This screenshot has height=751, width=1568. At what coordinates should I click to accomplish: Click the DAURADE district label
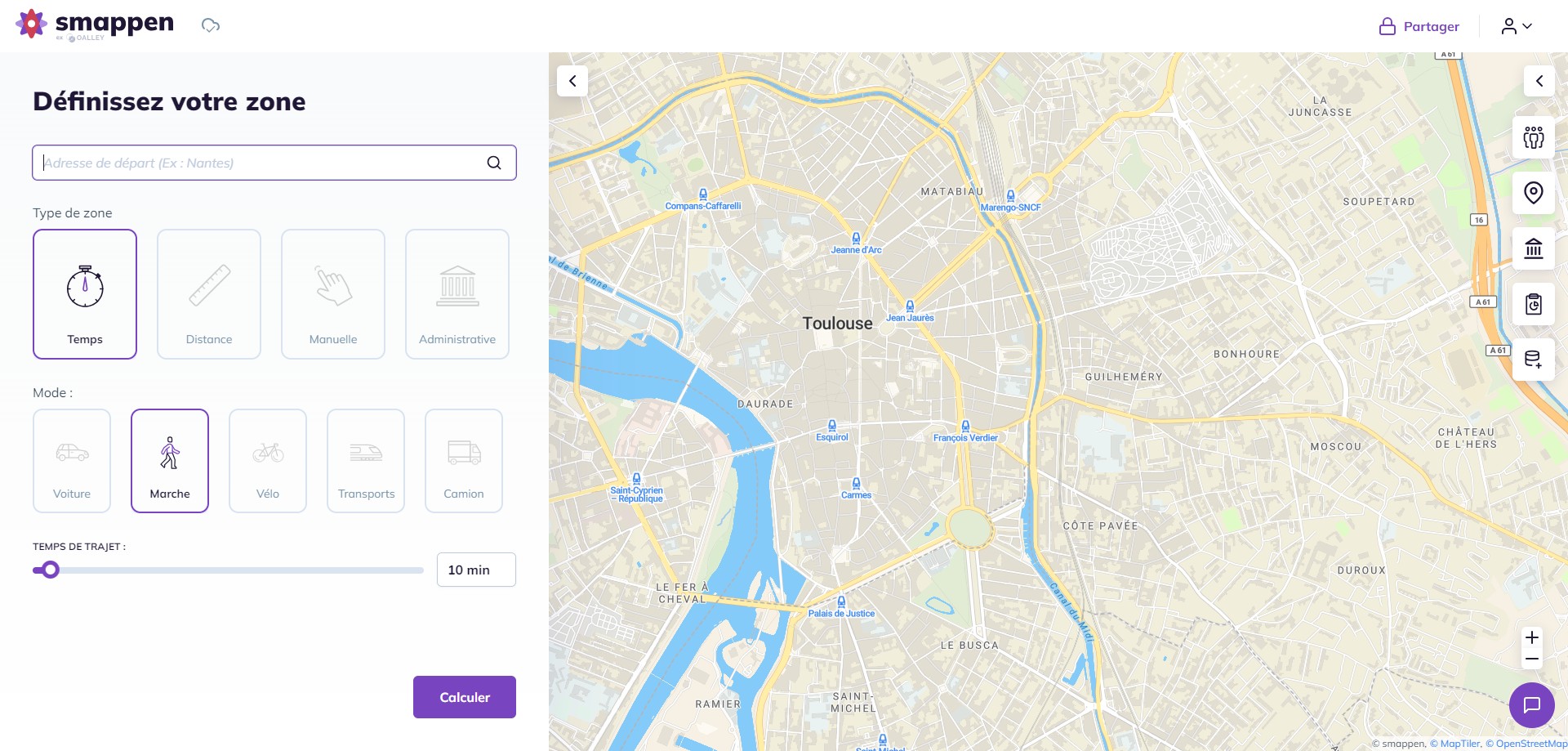765,404
